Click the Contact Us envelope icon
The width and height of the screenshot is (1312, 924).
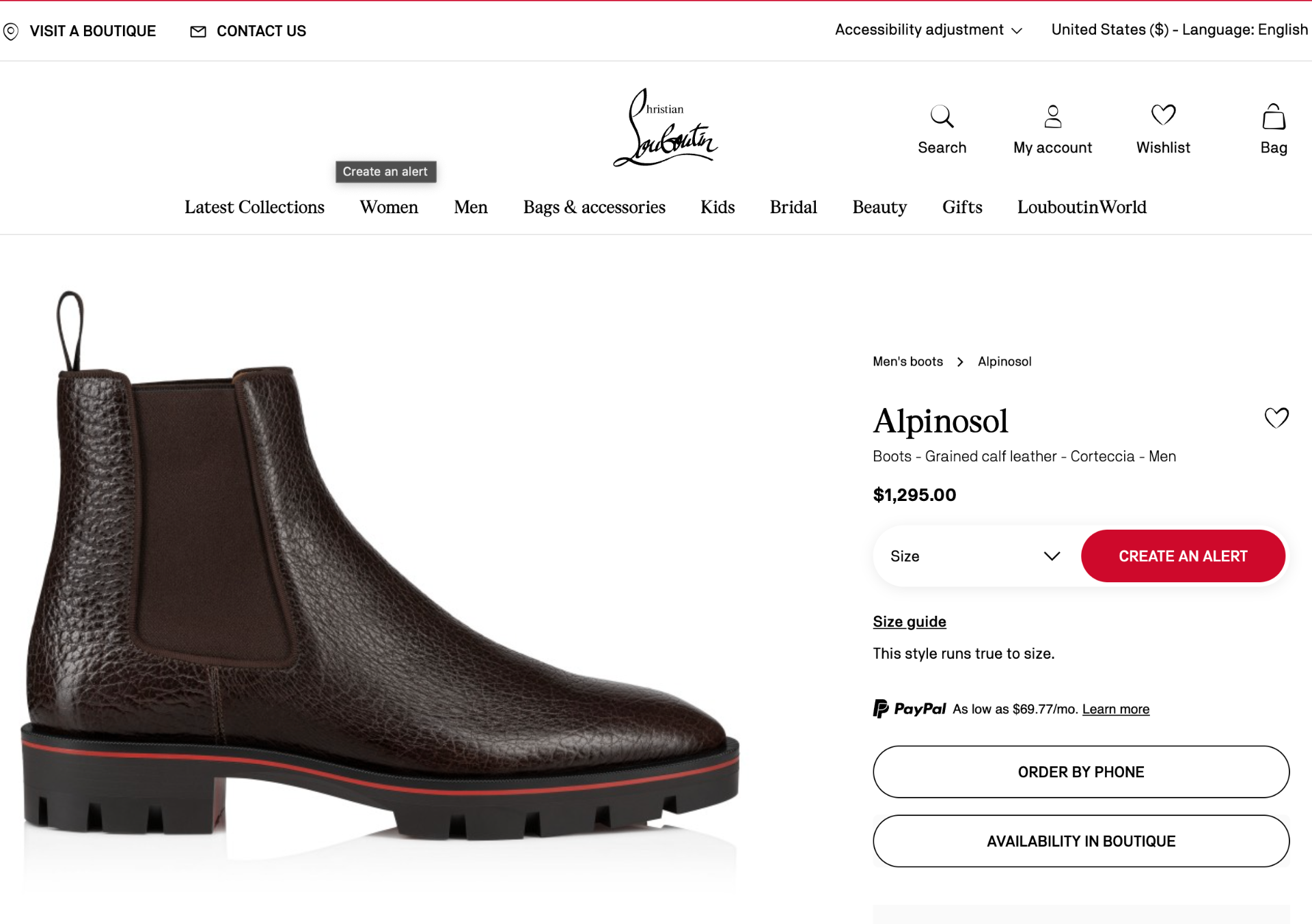[197, 31]
